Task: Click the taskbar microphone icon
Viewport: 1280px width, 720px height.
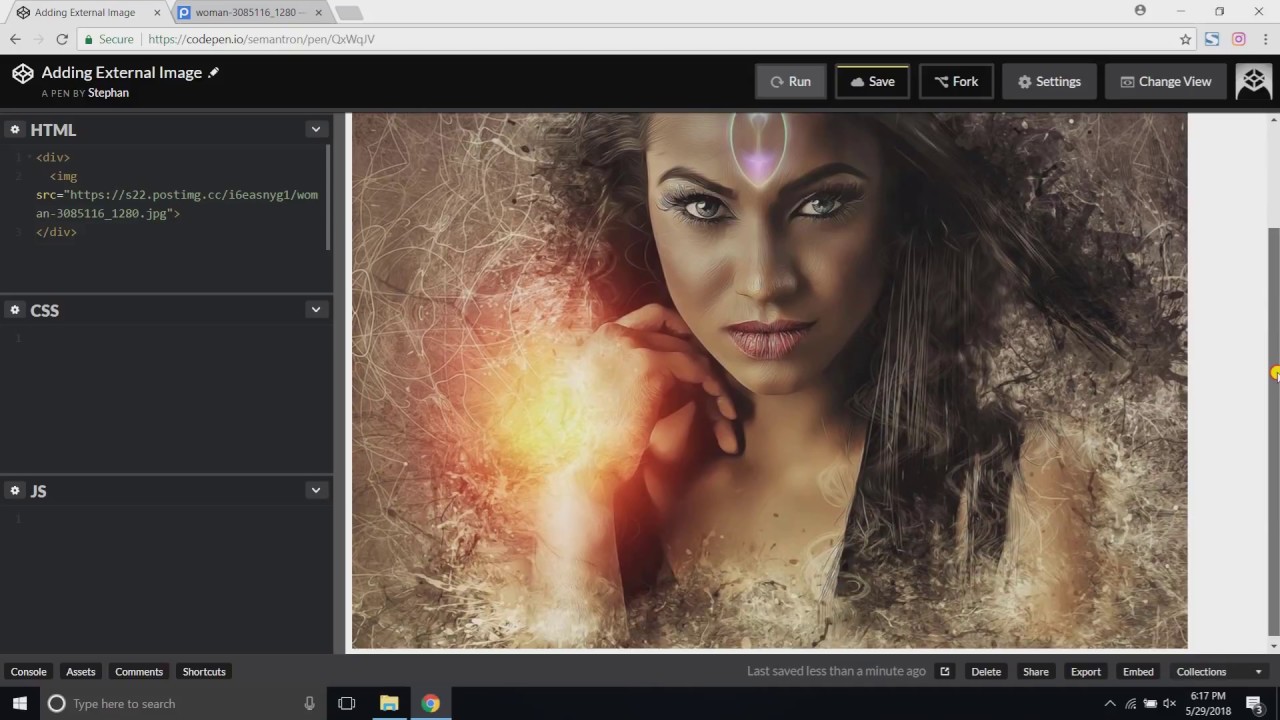Action: [x=309, y=703]
